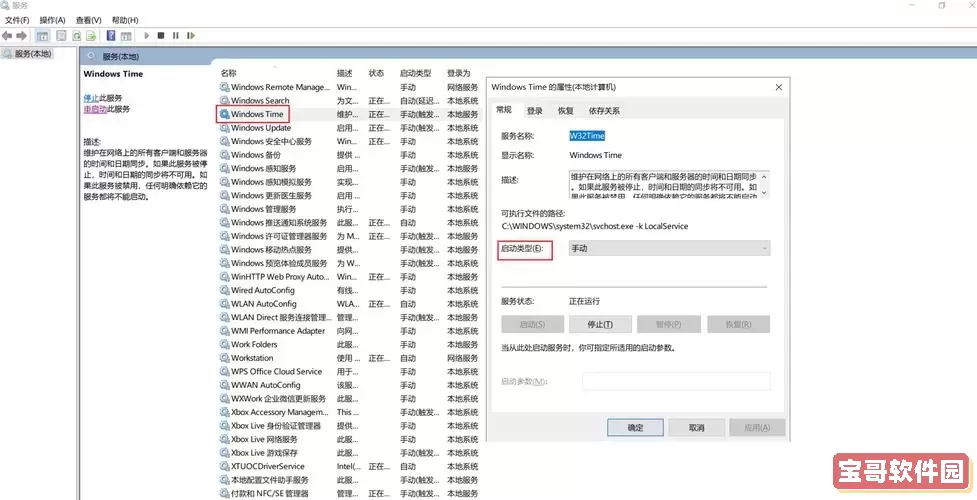This screenshot has height=500, width=977.
Task: Click the Back arrow toolbar icon
Action: pos(7,36)
